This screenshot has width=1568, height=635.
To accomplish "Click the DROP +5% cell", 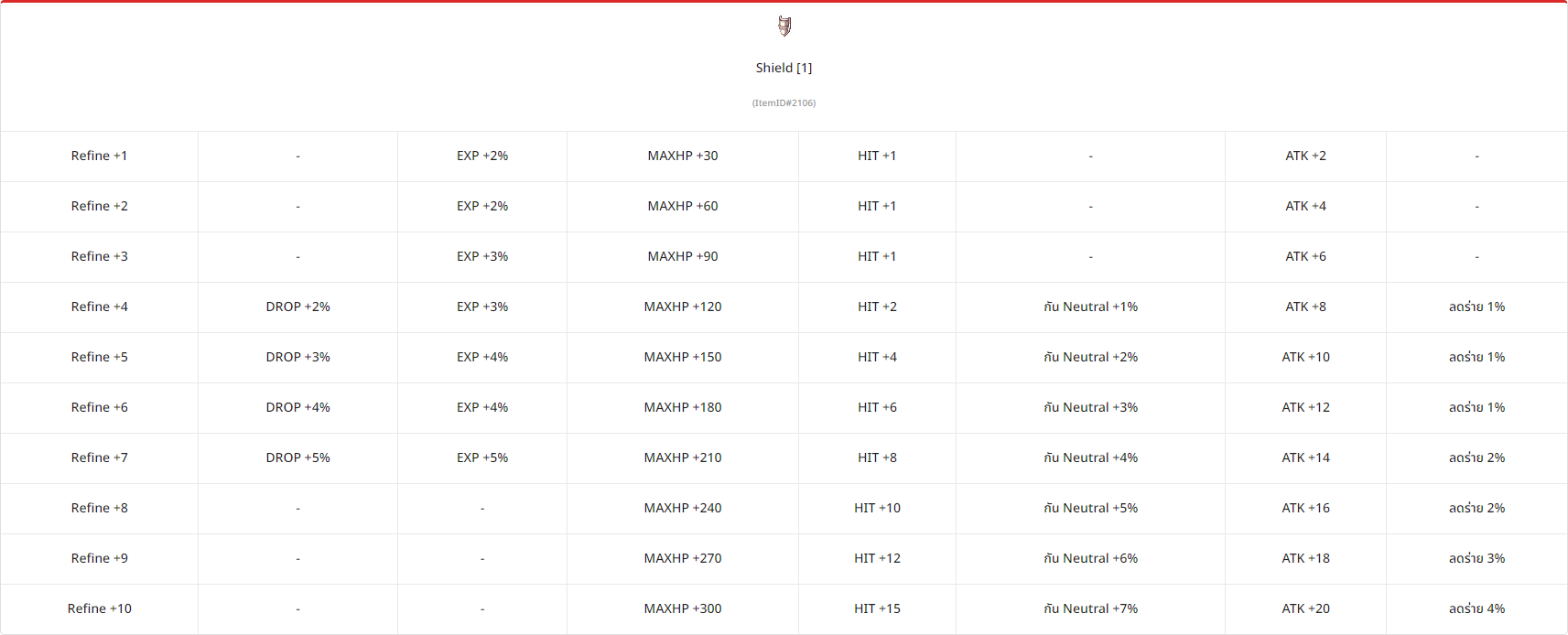I will click(297, 457).
